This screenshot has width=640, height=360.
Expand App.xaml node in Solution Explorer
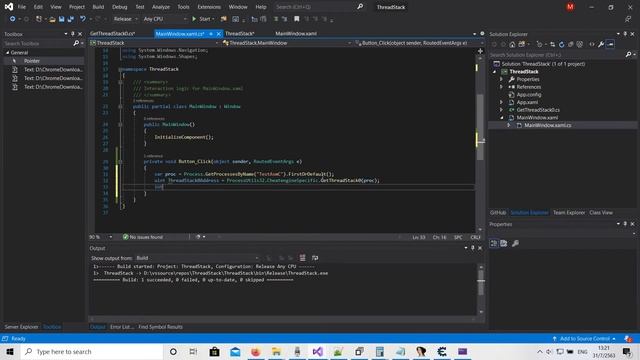[502, 102]
